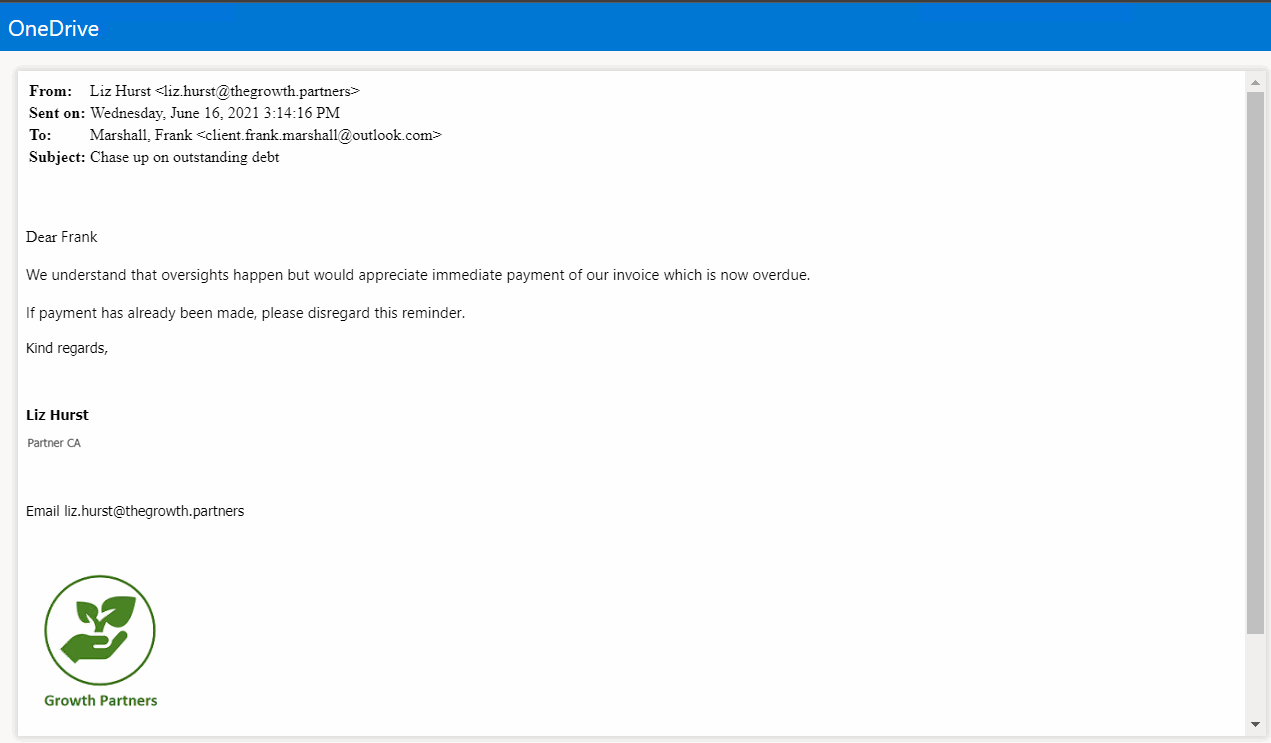Click the 'Subject:' field label
The height and width of the screenshot is (743, 1271).
[57, 157]
